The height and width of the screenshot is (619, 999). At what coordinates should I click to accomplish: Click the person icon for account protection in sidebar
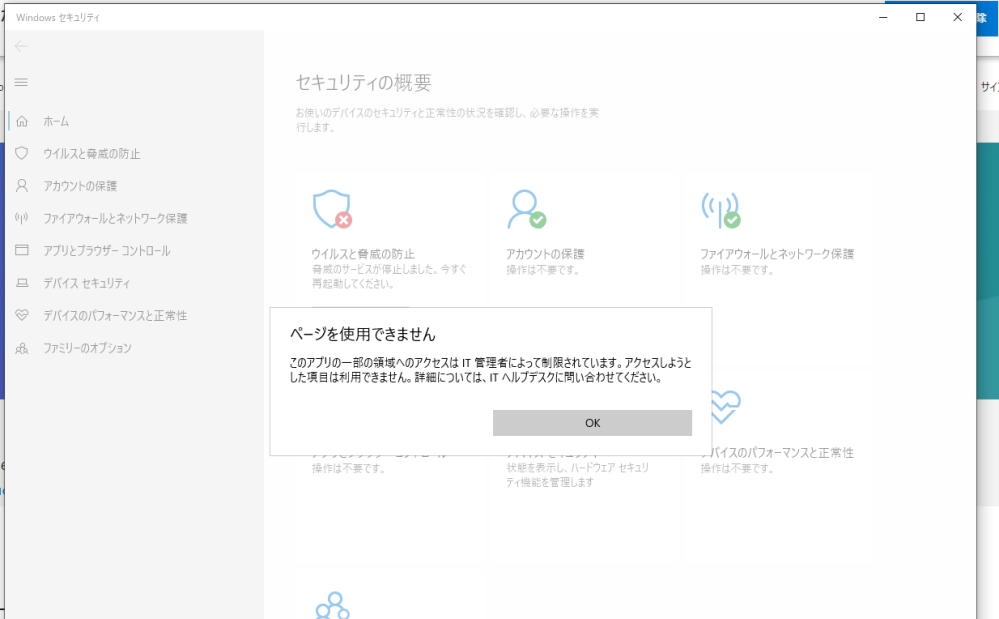21,186
